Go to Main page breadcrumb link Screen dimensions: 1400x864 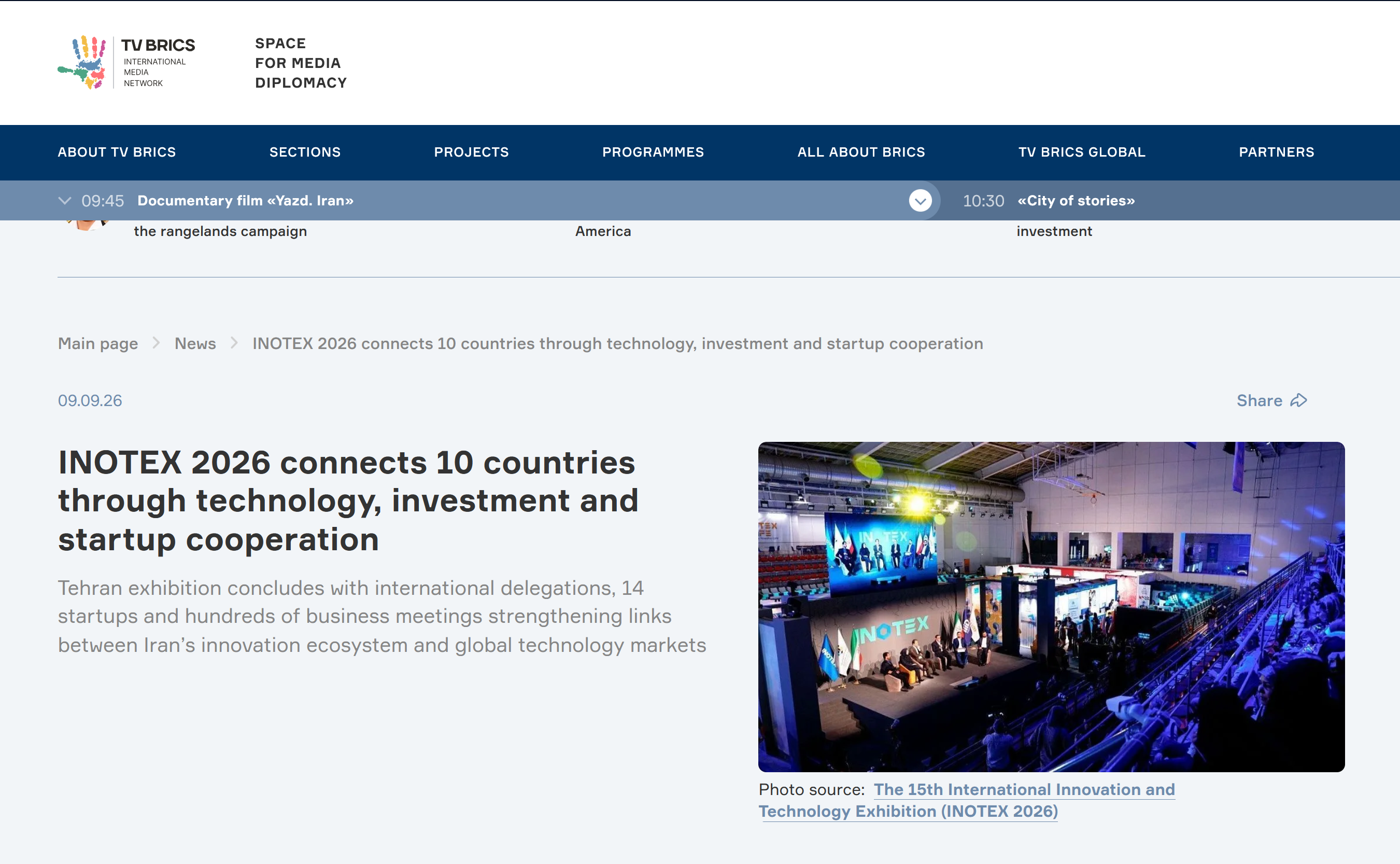point(97,343)
